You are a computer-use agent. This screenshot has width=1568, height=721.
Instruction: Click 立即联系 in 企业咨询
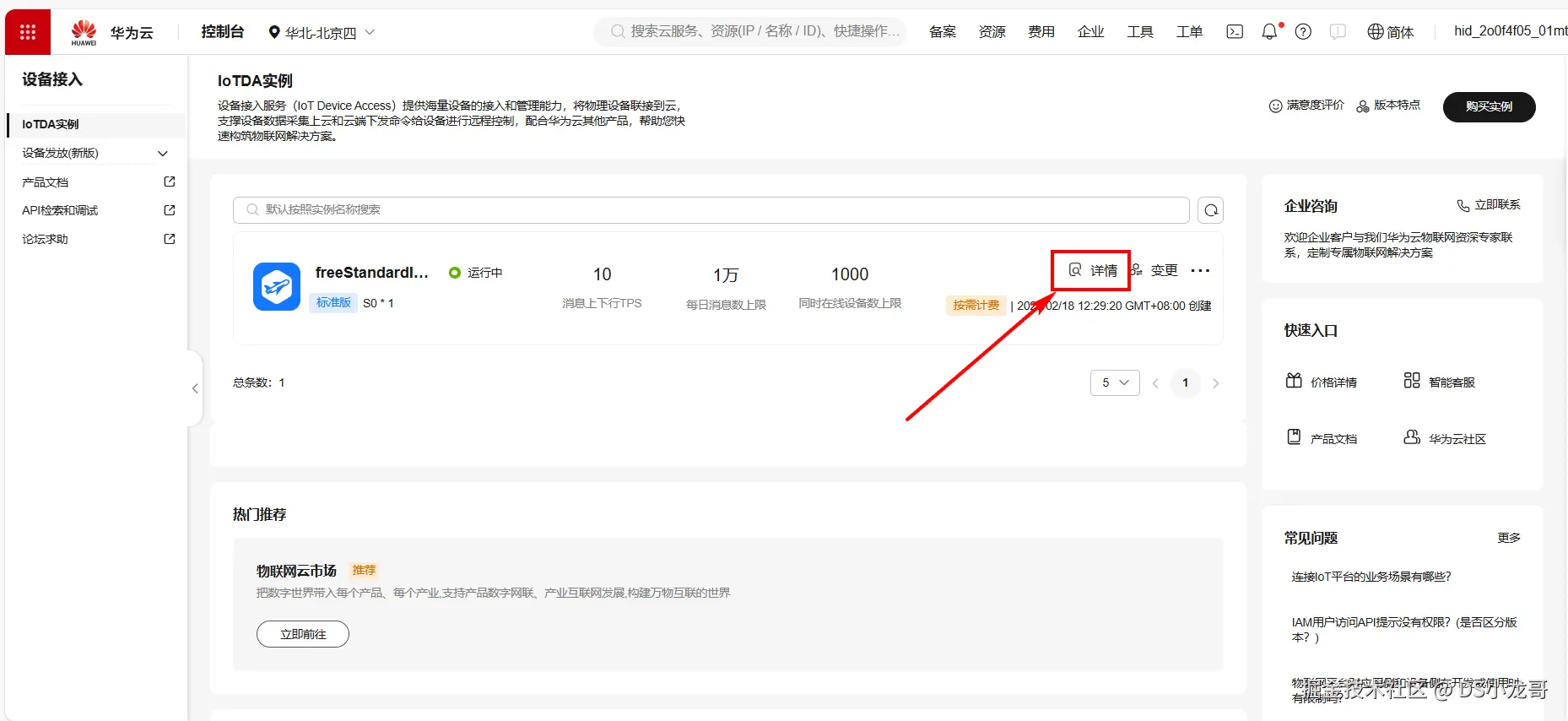[x=1489, y=205]
